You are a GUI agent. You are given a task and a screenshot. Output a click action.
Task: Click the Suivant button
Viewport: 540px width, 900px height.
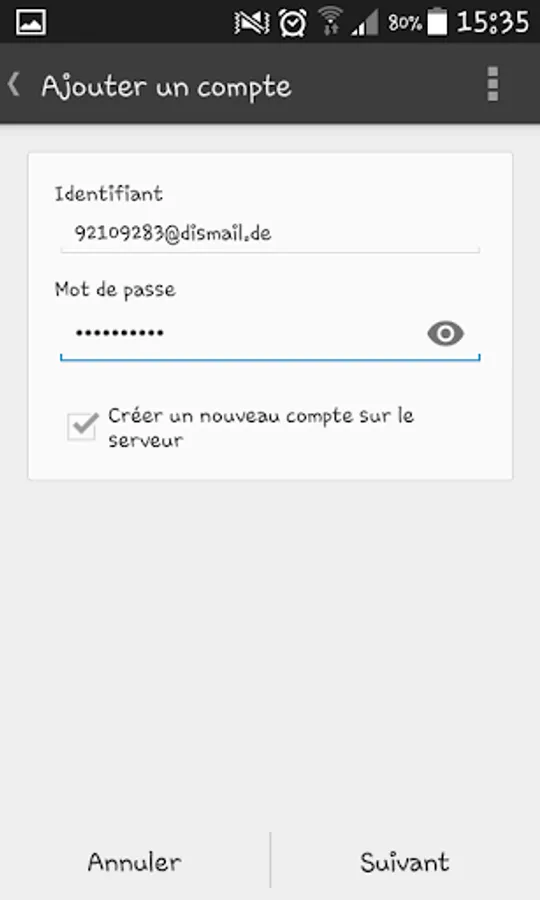pyautogui.click(x=405, y=862)
